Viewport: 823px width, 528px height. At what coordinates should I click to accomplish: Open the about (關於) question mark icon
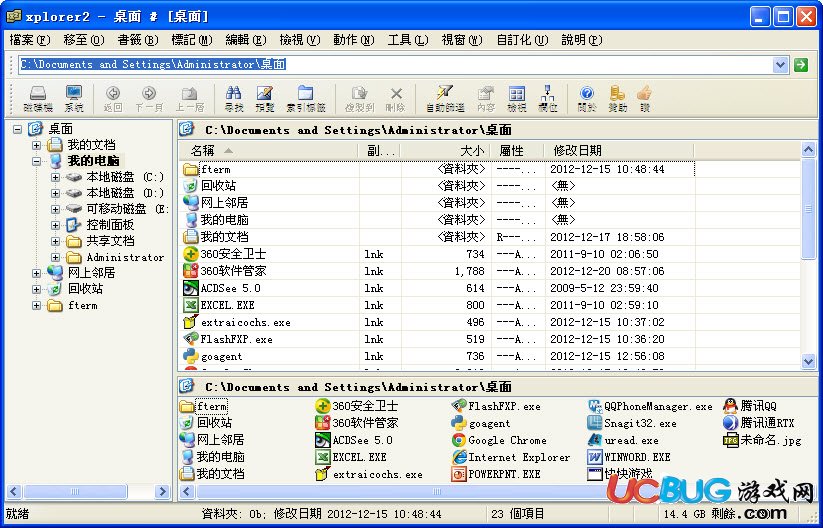(587, 98)
